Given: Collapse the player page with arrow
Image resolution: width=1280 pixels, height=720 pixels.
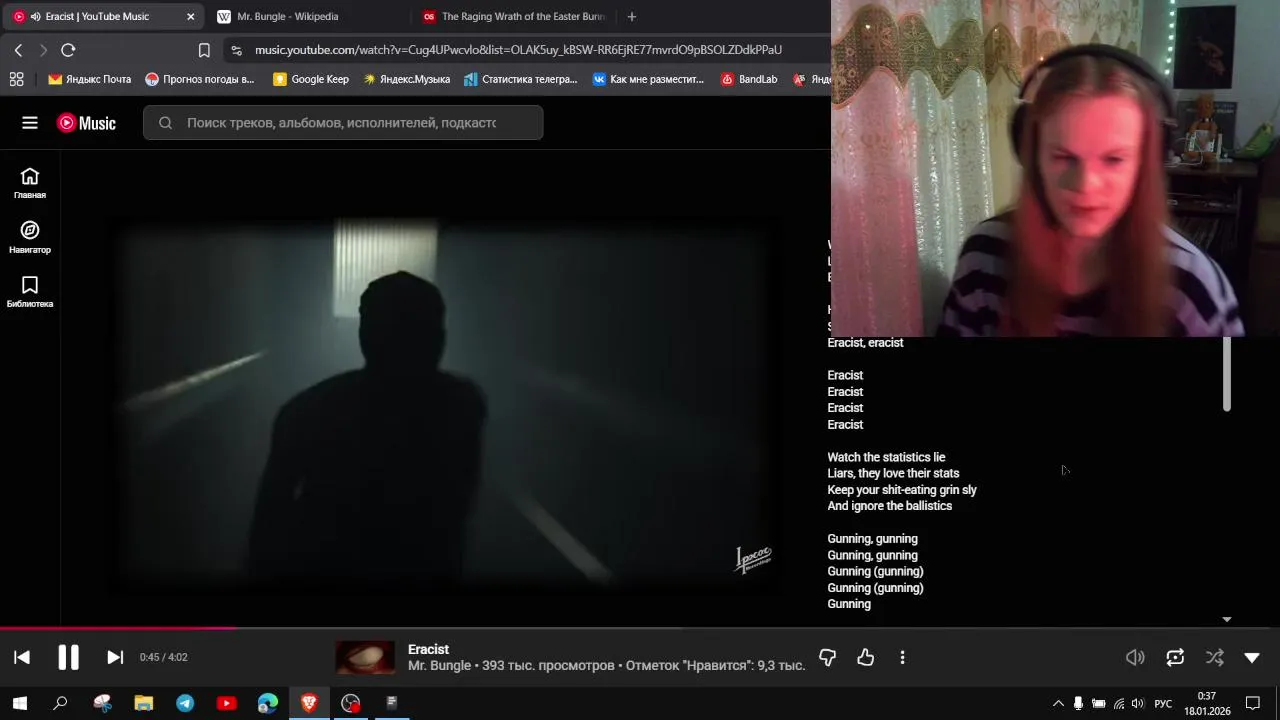Looking at the screenshot, I should pos(1252,657).
